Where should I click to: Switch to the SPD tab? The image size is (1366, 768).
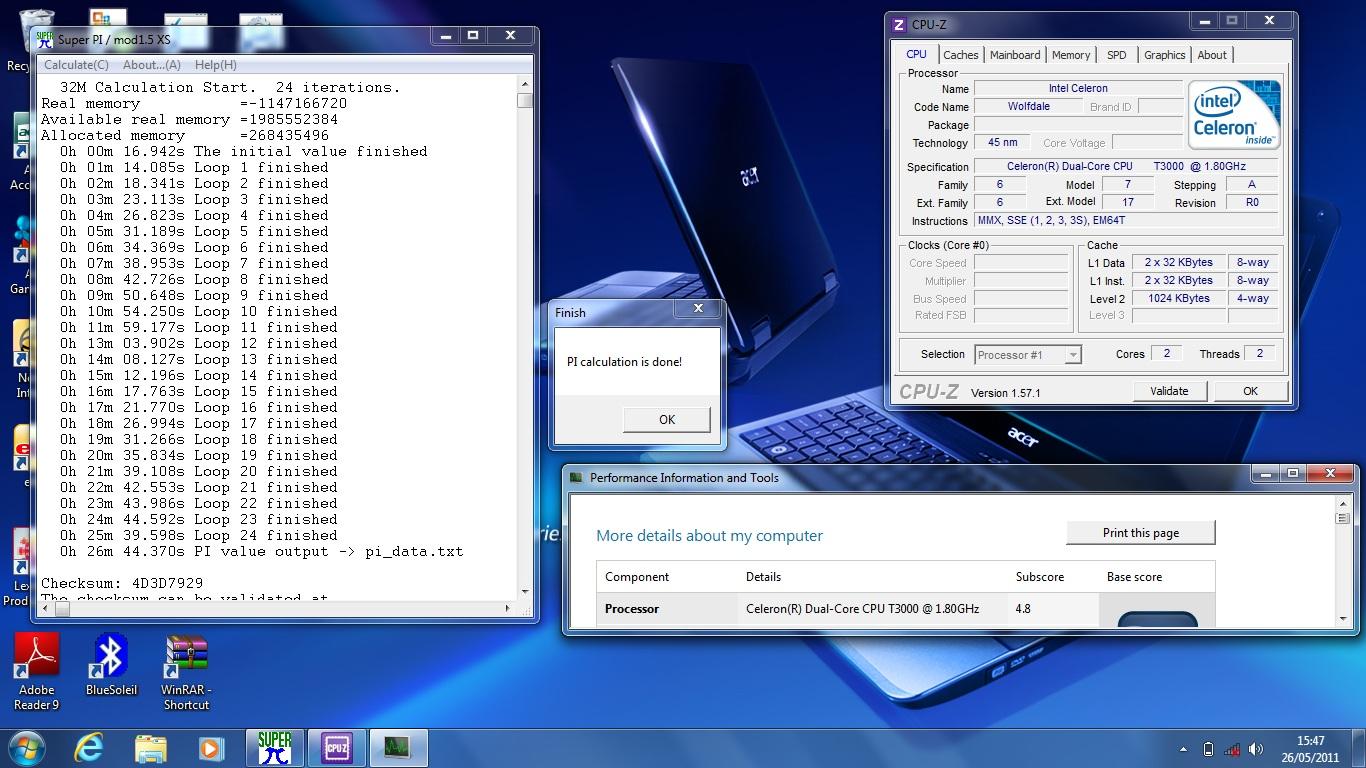pyautogui.click(x=1117, y=55)
